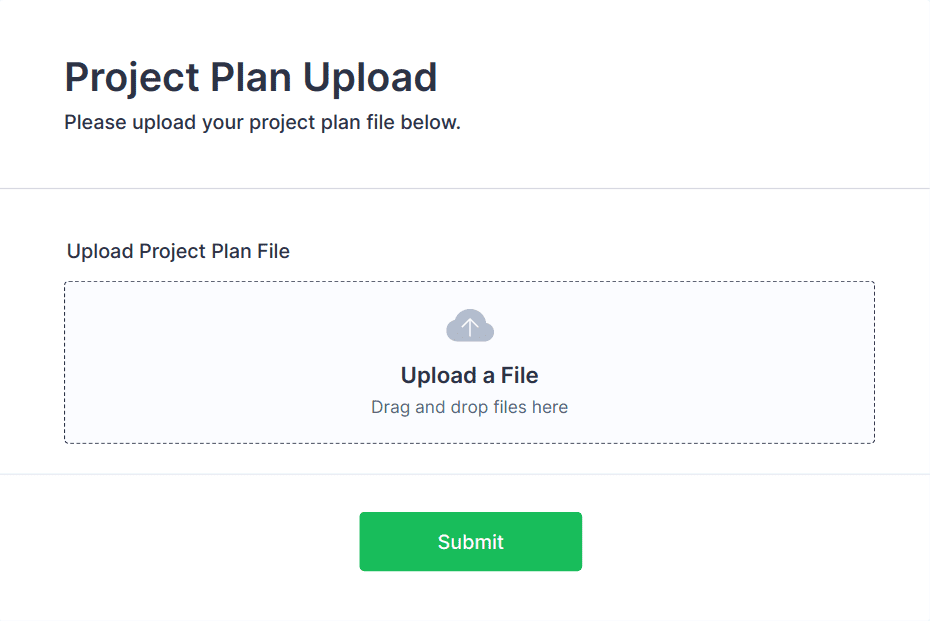Open file browser from the upload area
This screenshot has width=930, height=621.
(x=469, y=362)
